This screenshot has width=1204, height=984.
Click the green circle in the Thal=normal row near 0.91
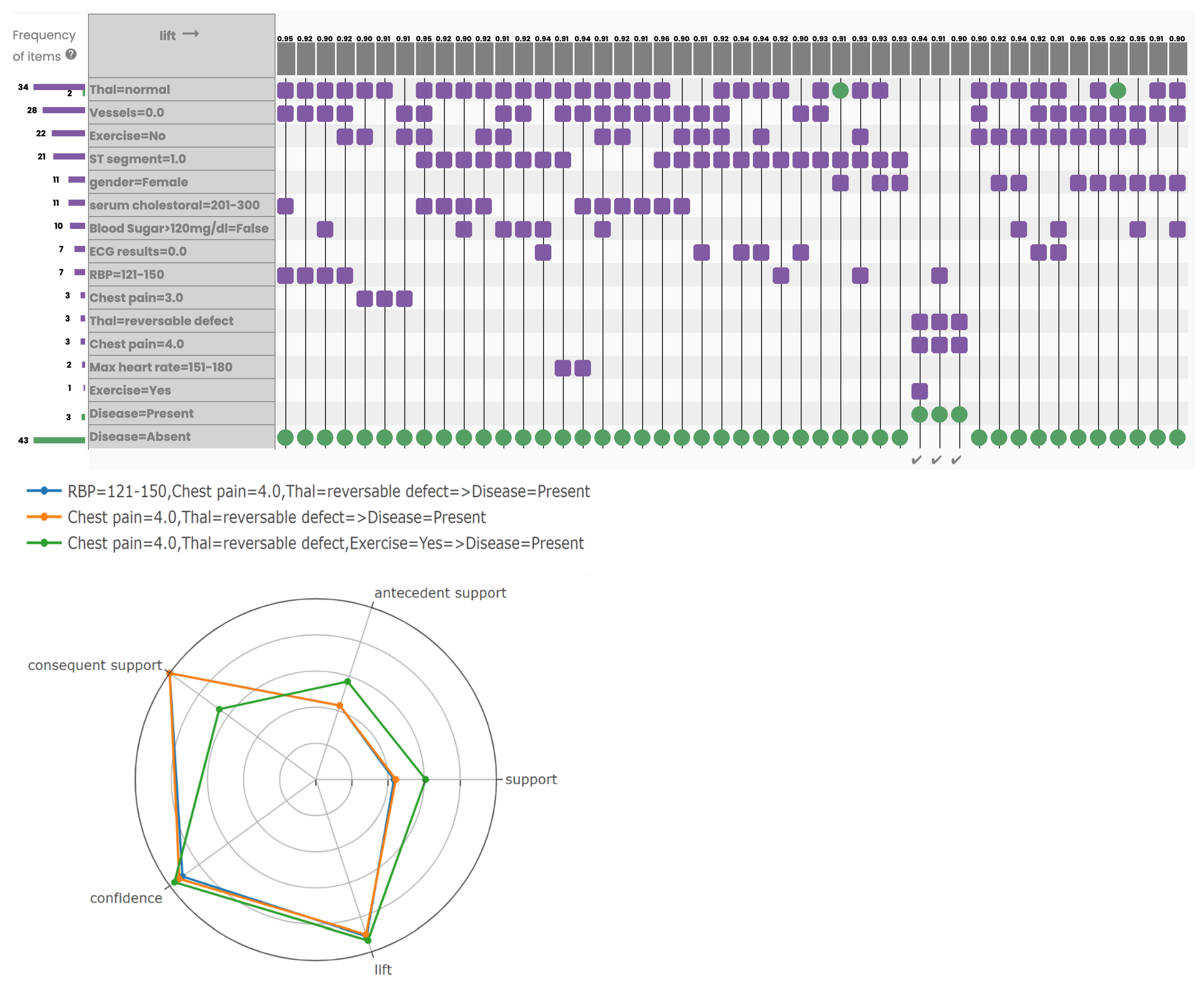coord(840,90)
